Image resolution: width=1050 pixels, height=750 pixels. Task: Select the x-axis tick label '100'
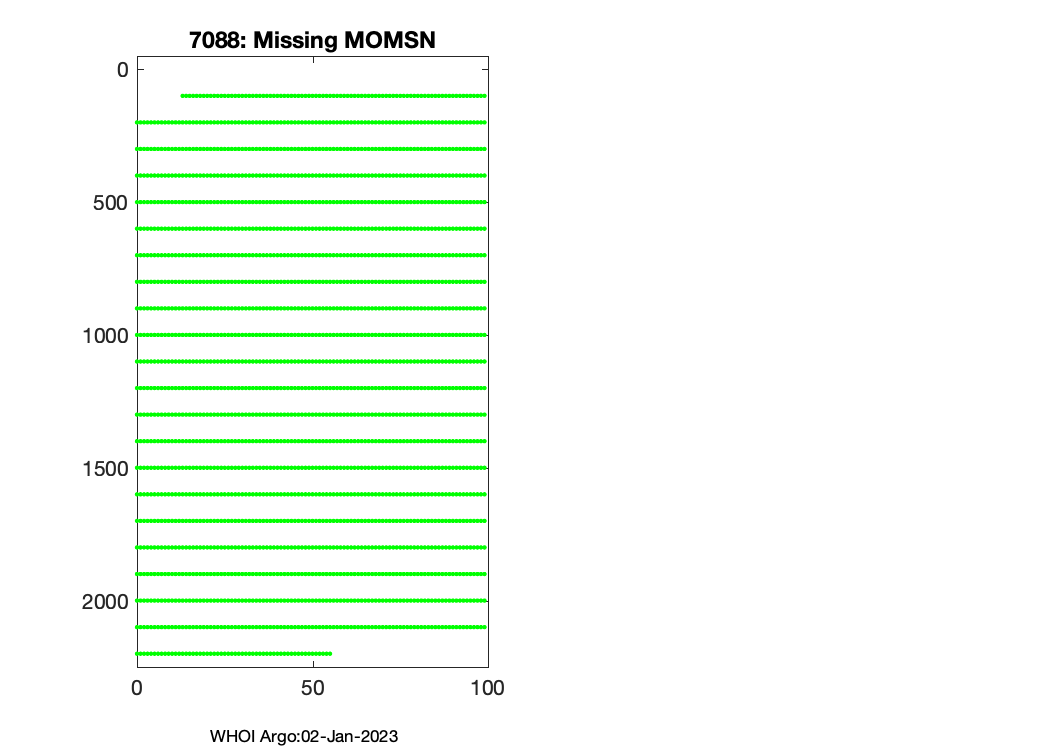pos(487,688)
